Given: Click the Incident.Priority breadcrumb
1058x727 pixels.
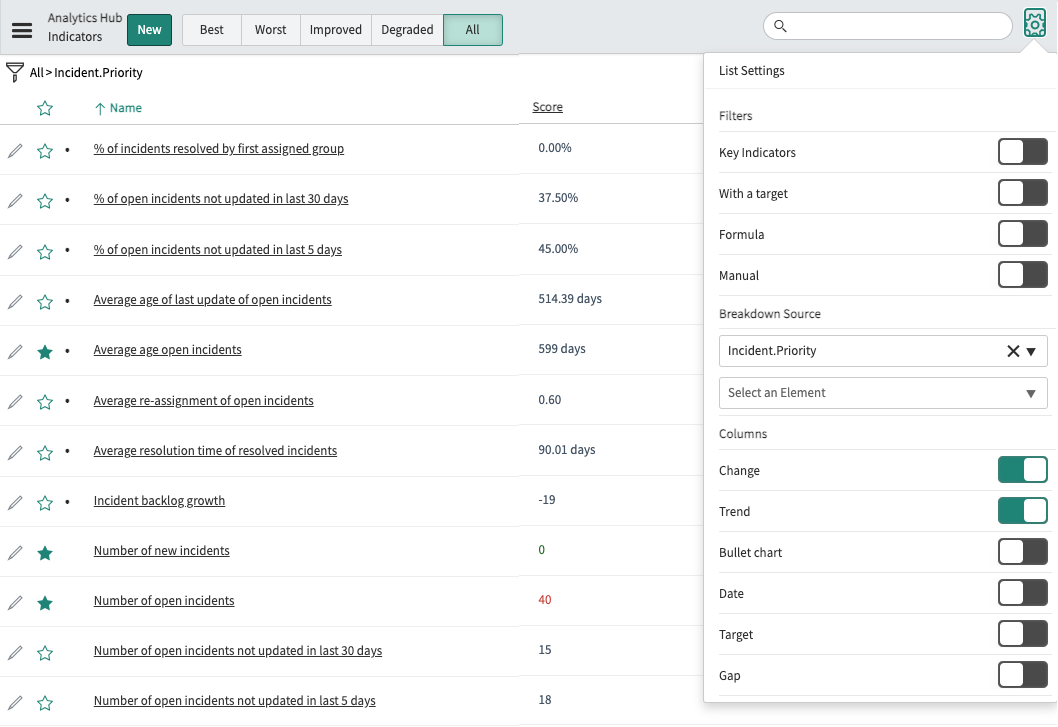Looking at the screenshot, I should tap(99, 72).
